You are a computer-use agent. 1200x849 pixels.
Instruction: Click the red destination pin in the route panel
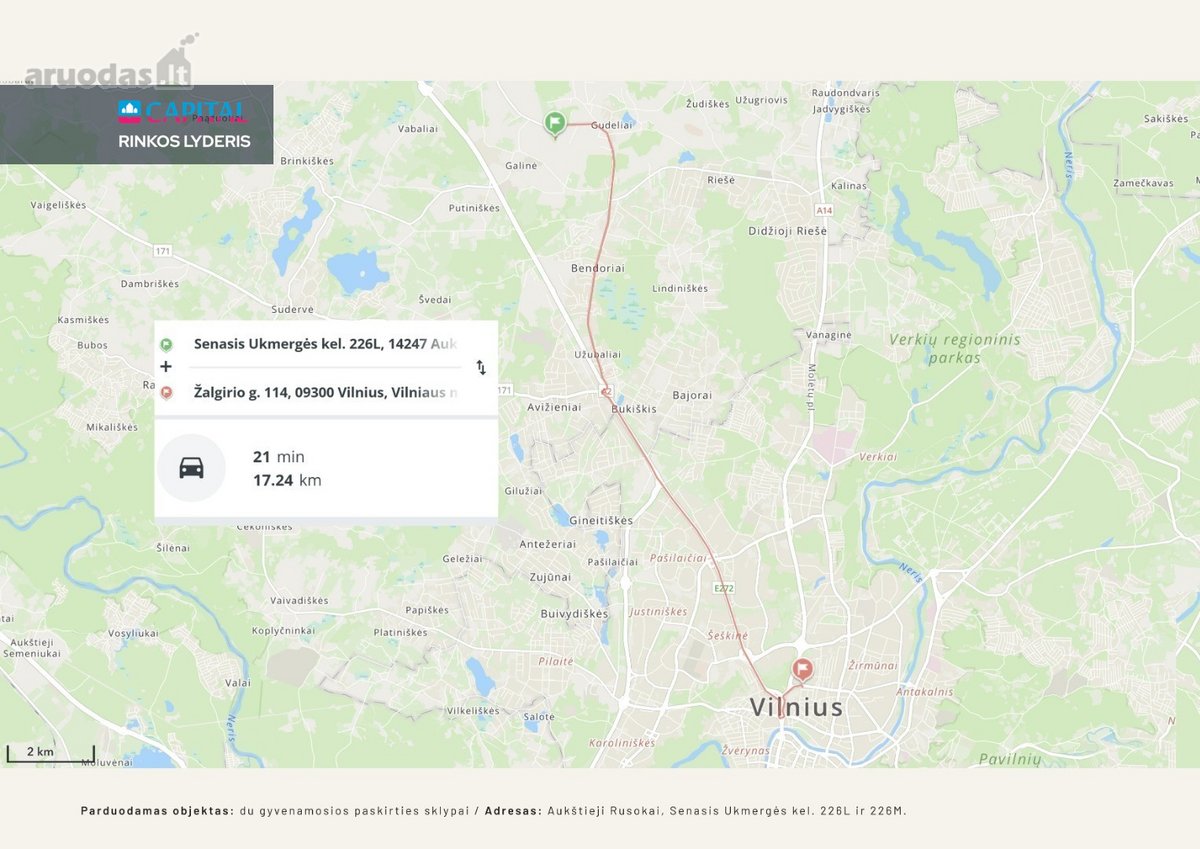[x=166, y=392]
